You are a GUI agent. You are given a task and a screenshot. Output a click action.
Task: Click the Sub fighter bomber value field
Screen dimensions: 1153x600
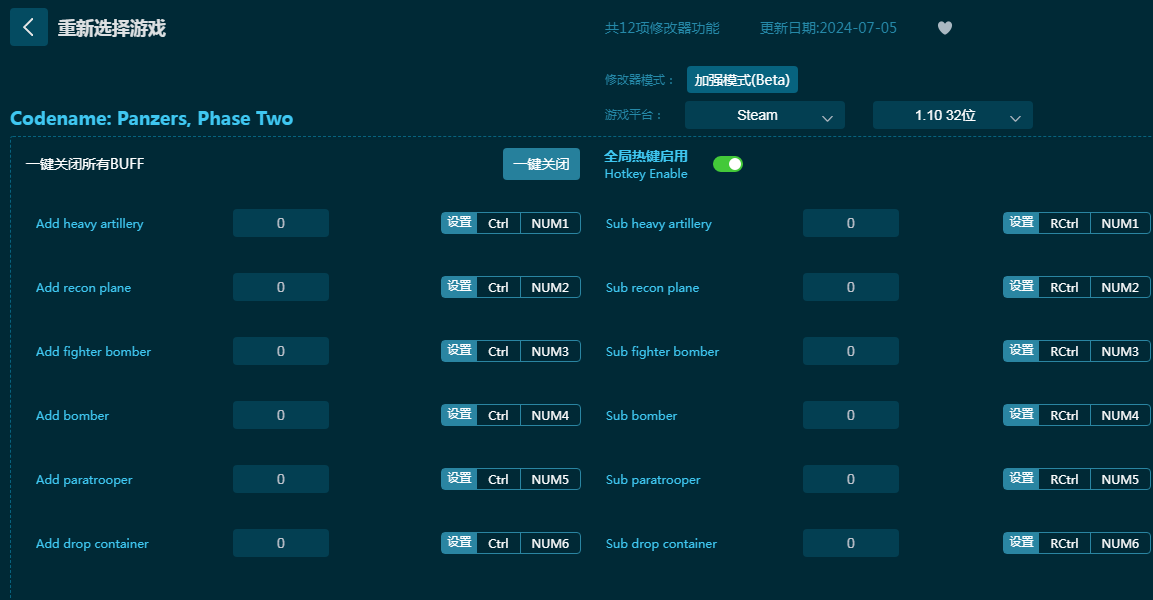pyautogui.click(x=851, y=351)
